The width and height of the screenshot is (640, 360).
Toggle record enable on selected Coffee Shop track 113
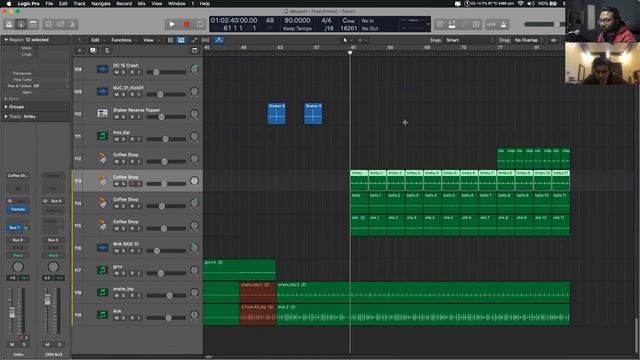click(132, 184)
